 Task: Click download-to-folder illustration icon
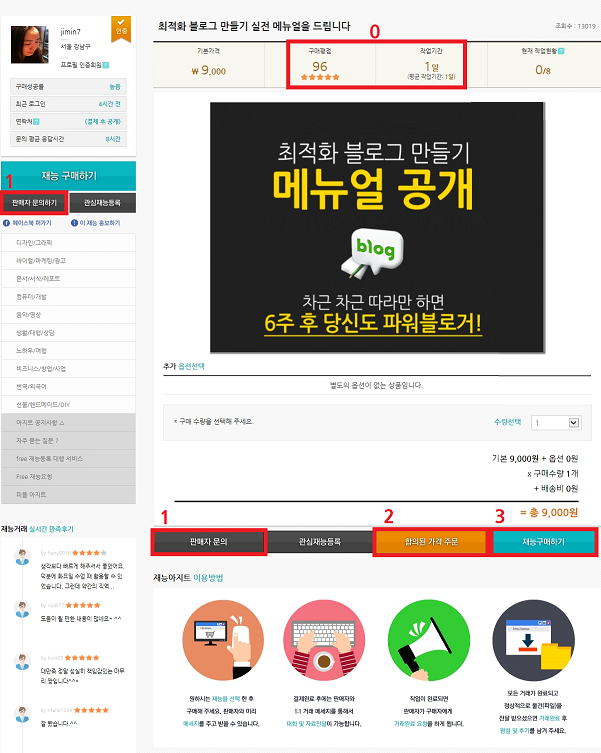(x=533, y=641)
